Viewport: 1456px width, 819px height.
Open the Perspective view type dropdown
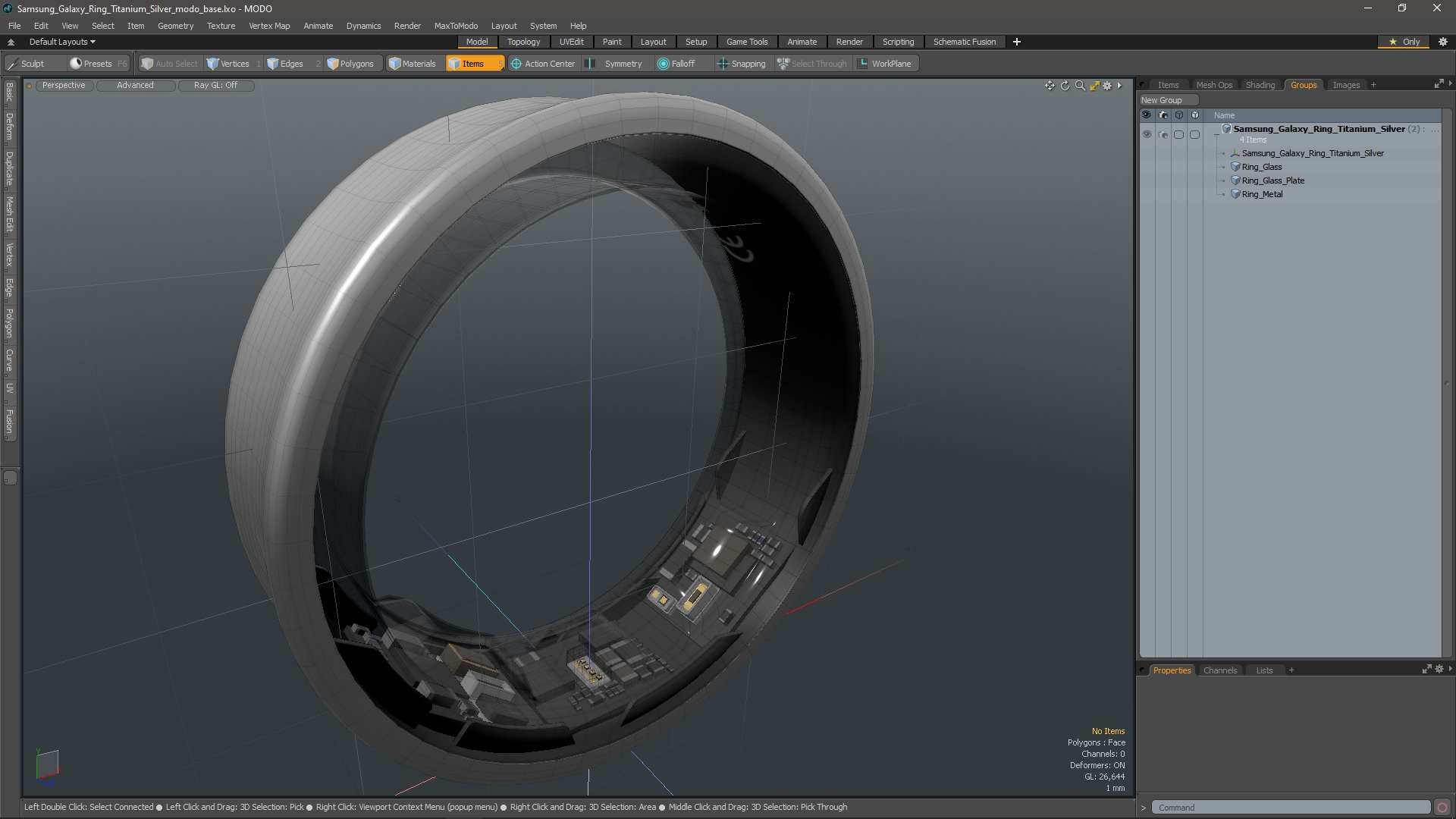click(64, 86)
